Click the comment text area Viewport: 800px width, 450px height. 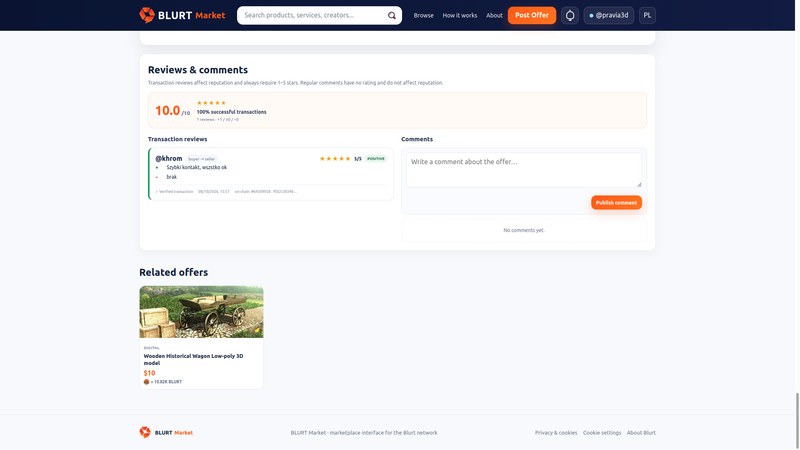pos(524,170)
